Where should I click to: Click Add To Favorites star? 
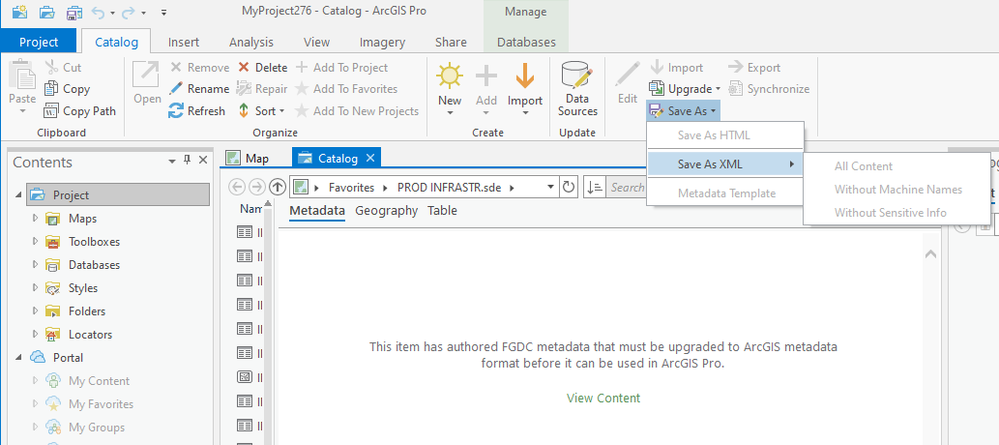(x=346, y=89)
